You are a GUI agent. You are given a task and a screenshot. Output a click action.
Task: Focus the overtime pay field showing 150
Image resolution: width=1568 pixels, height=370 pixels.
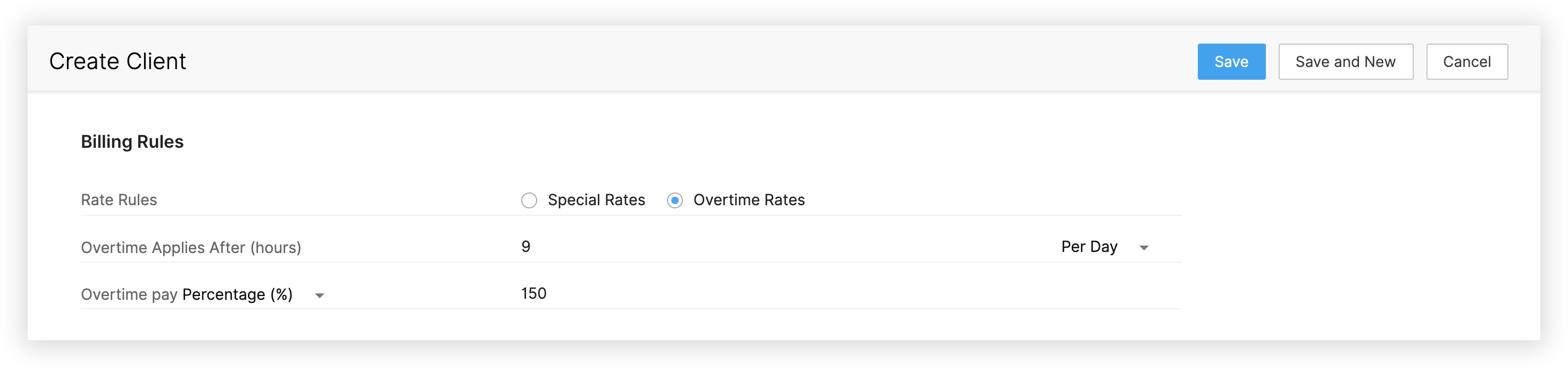pos(730,293)
